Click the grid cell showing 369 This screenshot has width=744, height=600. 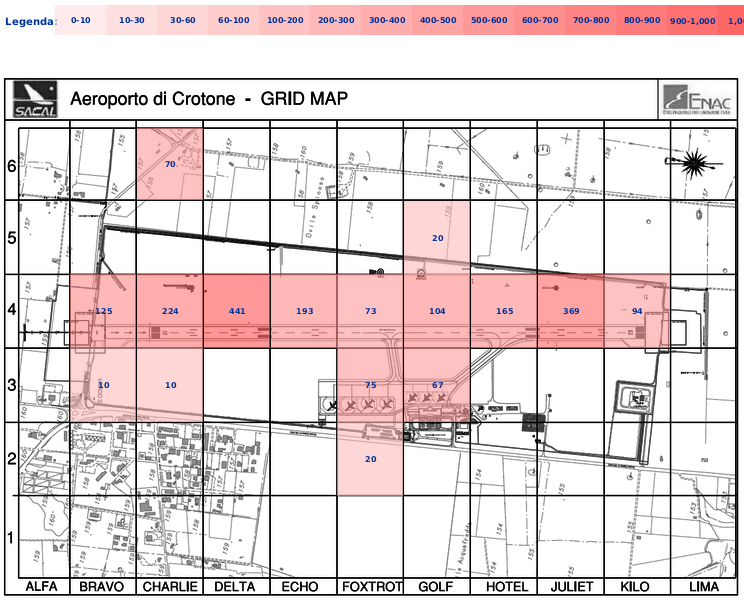(571, 311)
